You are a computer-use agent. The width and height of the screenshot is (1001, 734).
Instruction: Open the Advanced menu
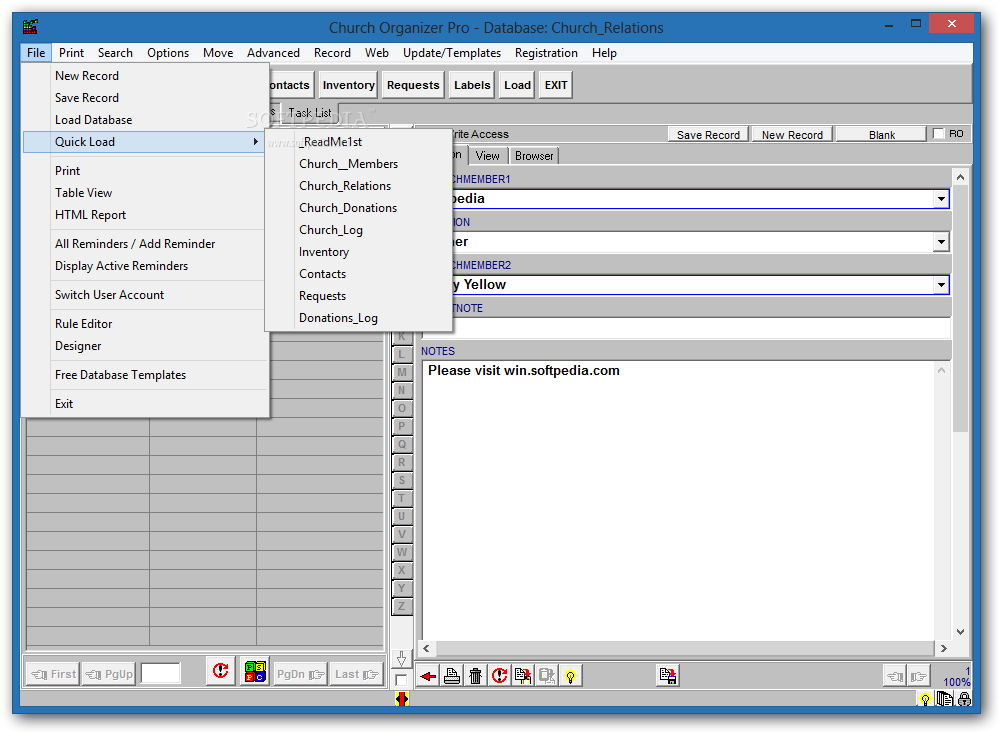click(273, 53)
